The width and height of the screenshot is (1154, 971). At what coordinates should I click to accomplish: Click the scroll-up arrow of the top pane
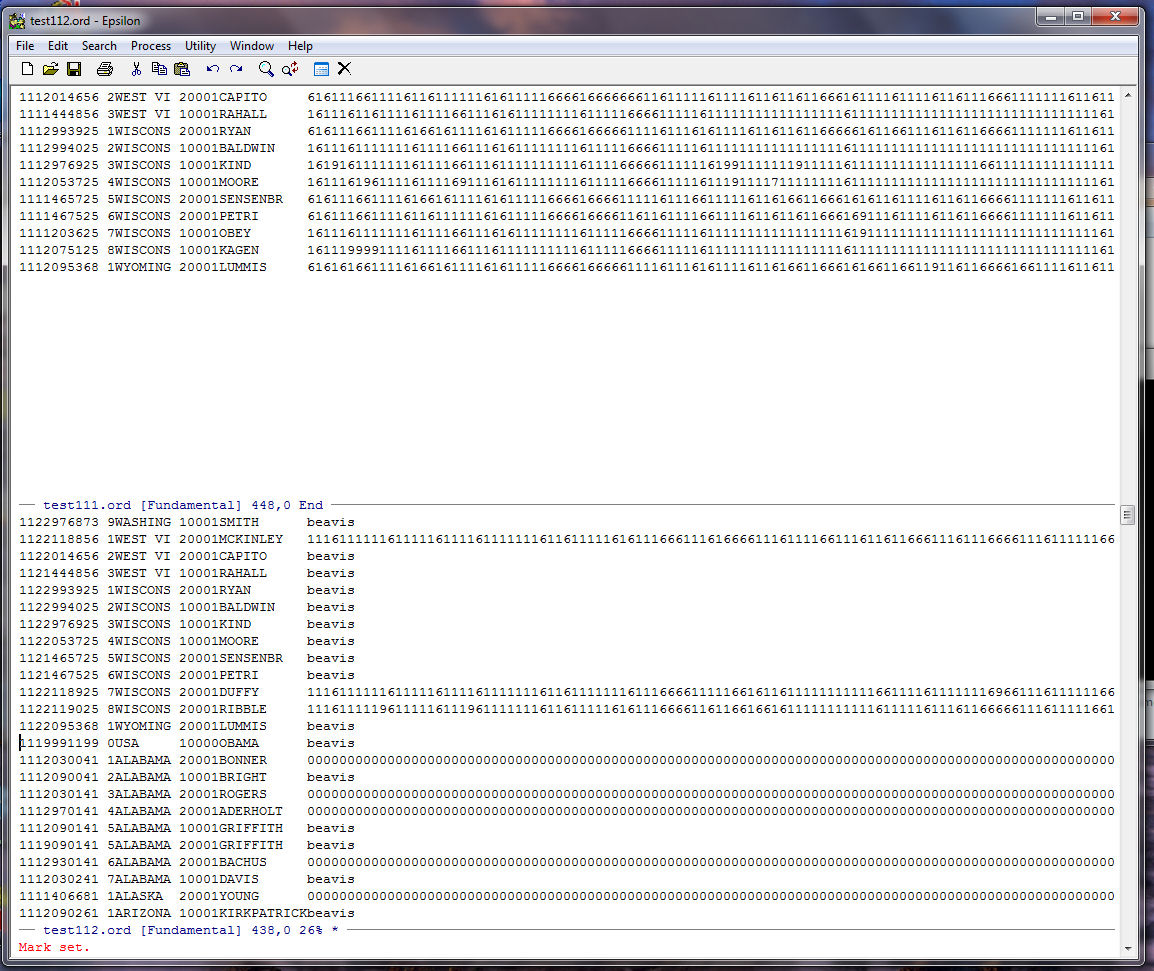(x=1128, y=95)
